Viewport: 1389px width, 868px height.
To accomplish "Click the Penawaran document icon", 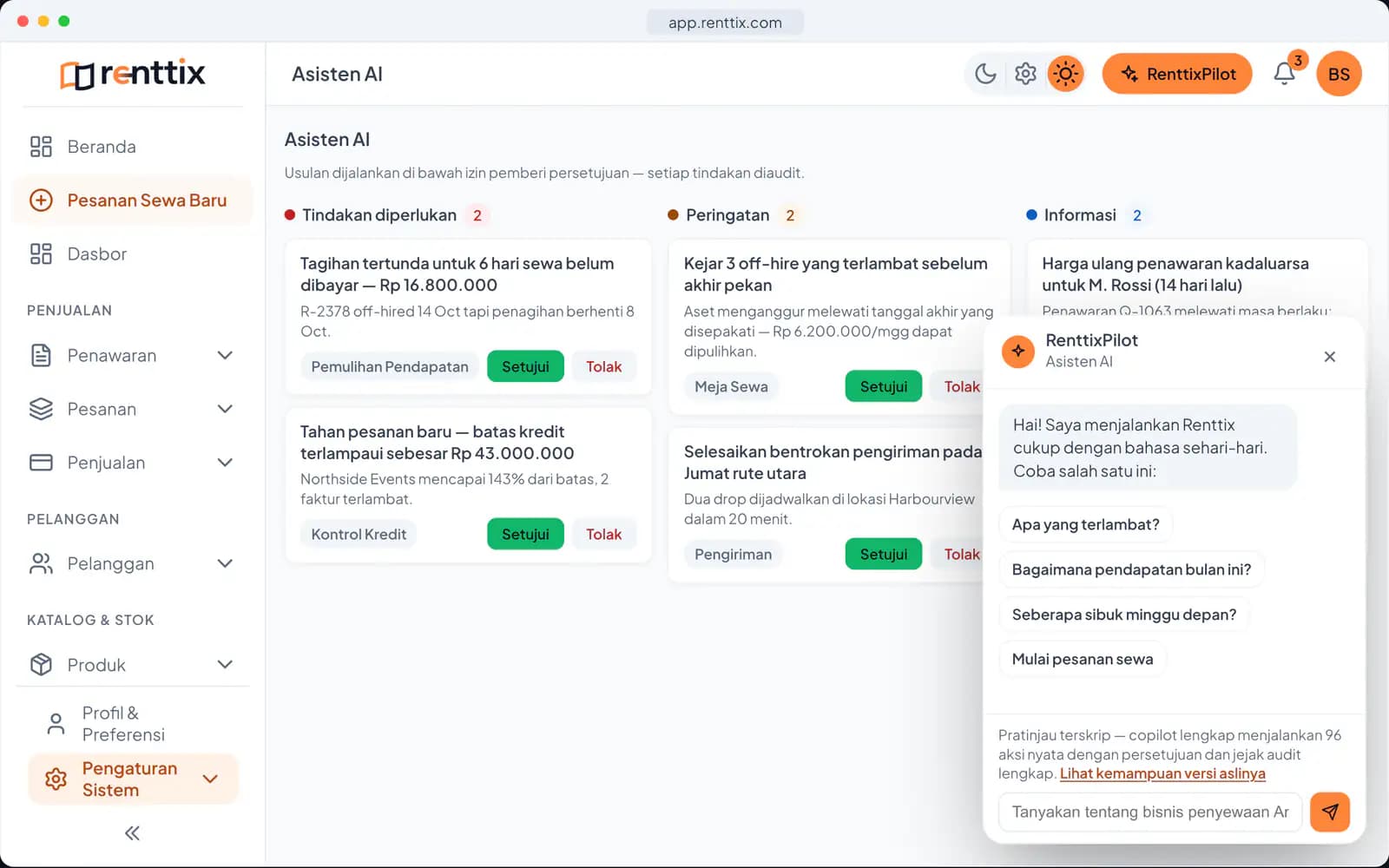I will pos(41,355).
